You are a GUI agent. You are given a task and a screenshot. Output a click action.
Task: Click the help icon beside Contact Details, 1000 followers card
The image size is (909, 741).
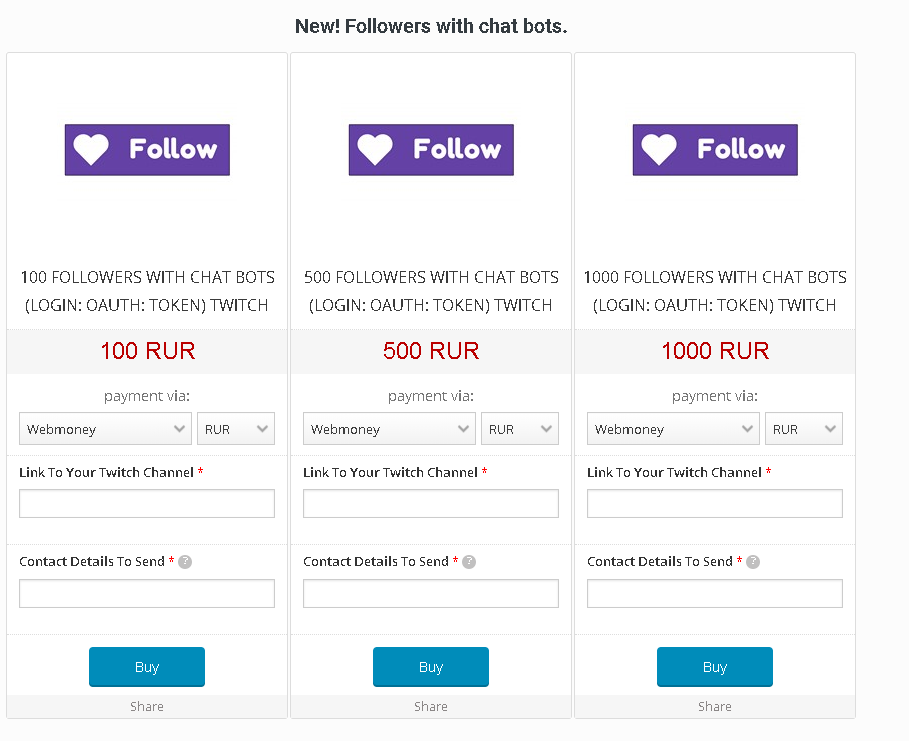pyautogui.click(x=753, y=562)
